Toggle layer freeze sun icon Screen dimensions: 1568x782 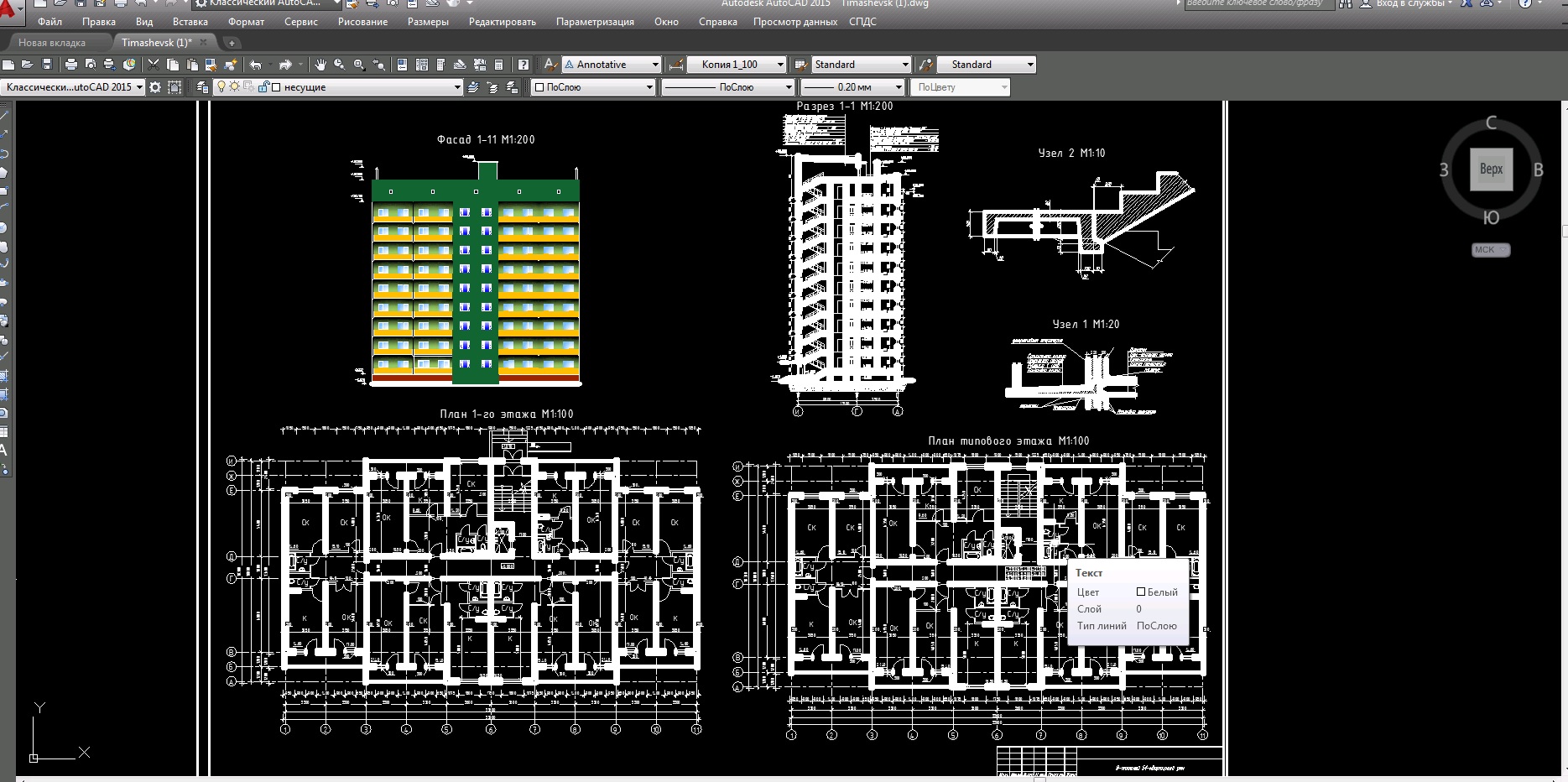coord(234,86)
